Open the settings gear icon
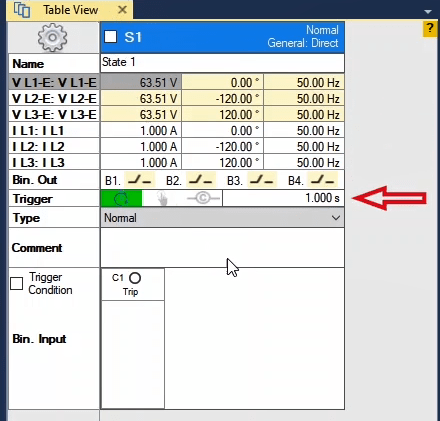Screen dimensions: 440x421 52,38
